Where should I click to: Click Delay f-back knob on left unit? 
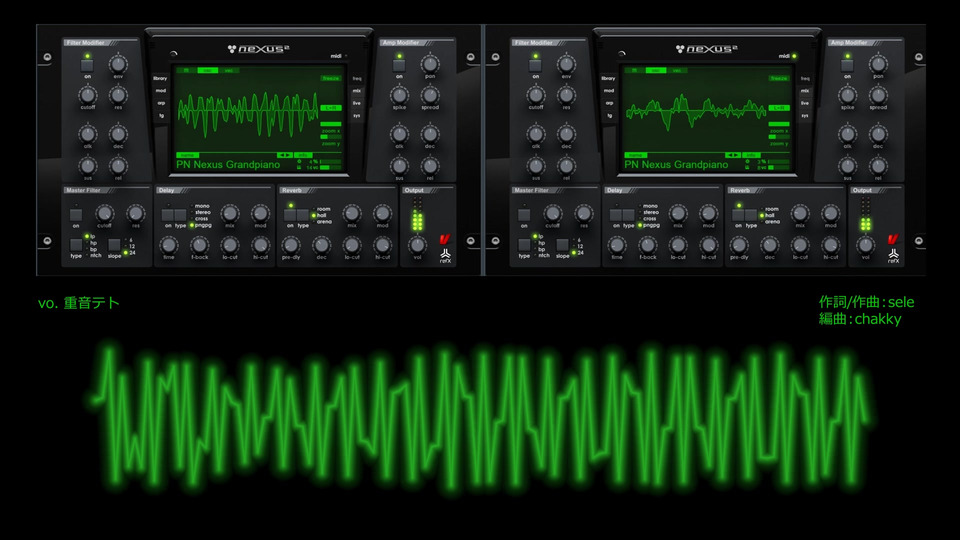coord(199,245)
